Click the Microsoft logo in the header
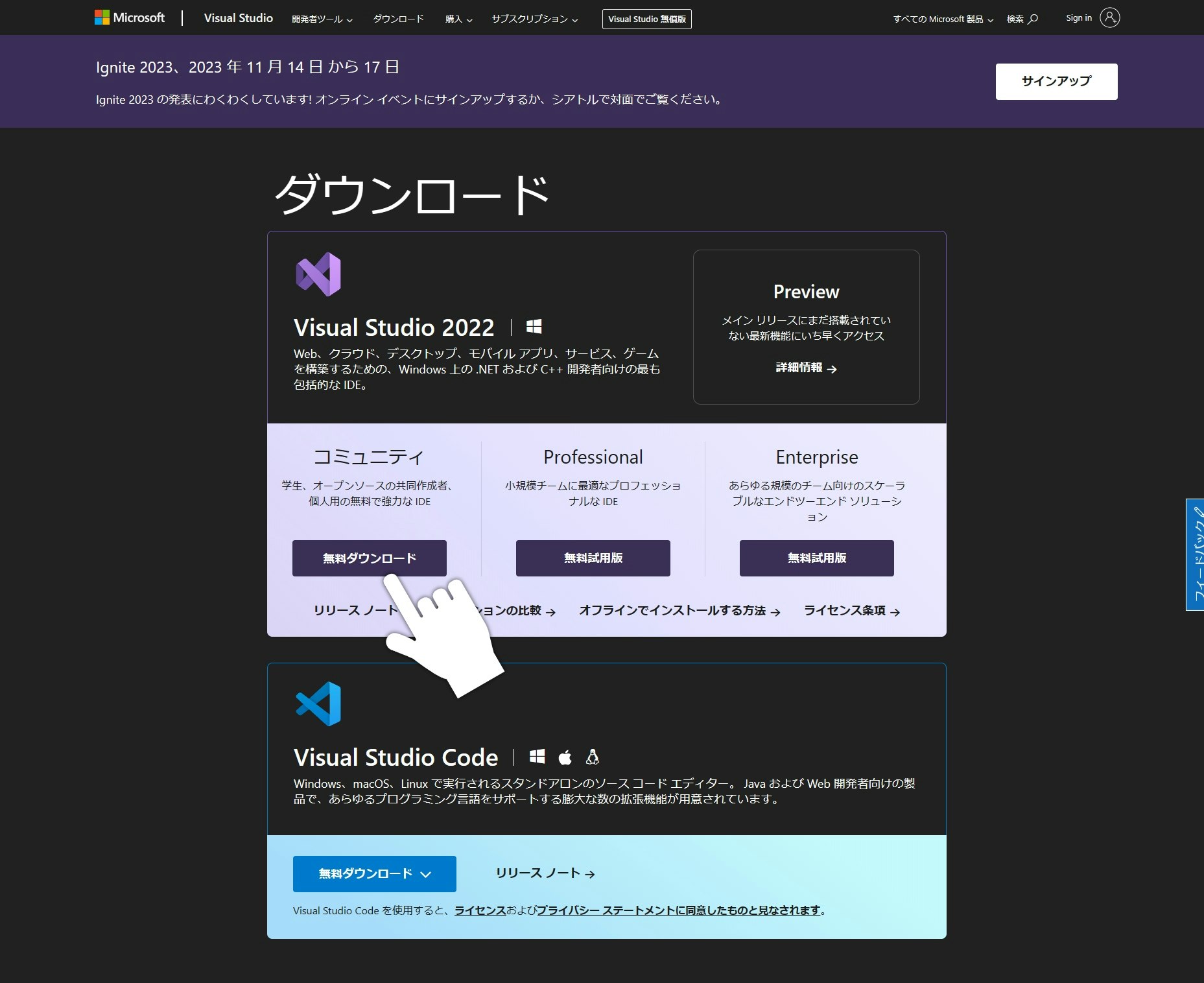The image size is (1204, 983). [x=130, y=18]
